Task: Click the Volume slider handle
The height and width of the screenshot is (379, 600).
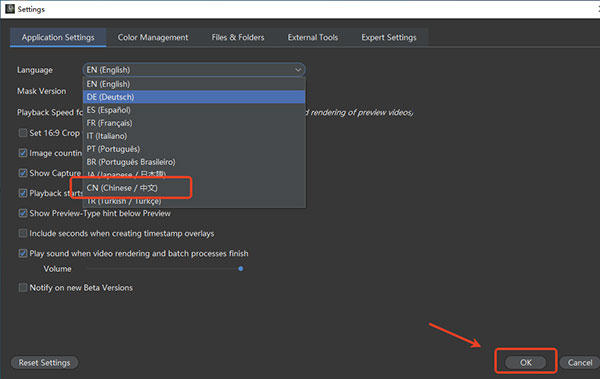Action: [x=241, y=269]
